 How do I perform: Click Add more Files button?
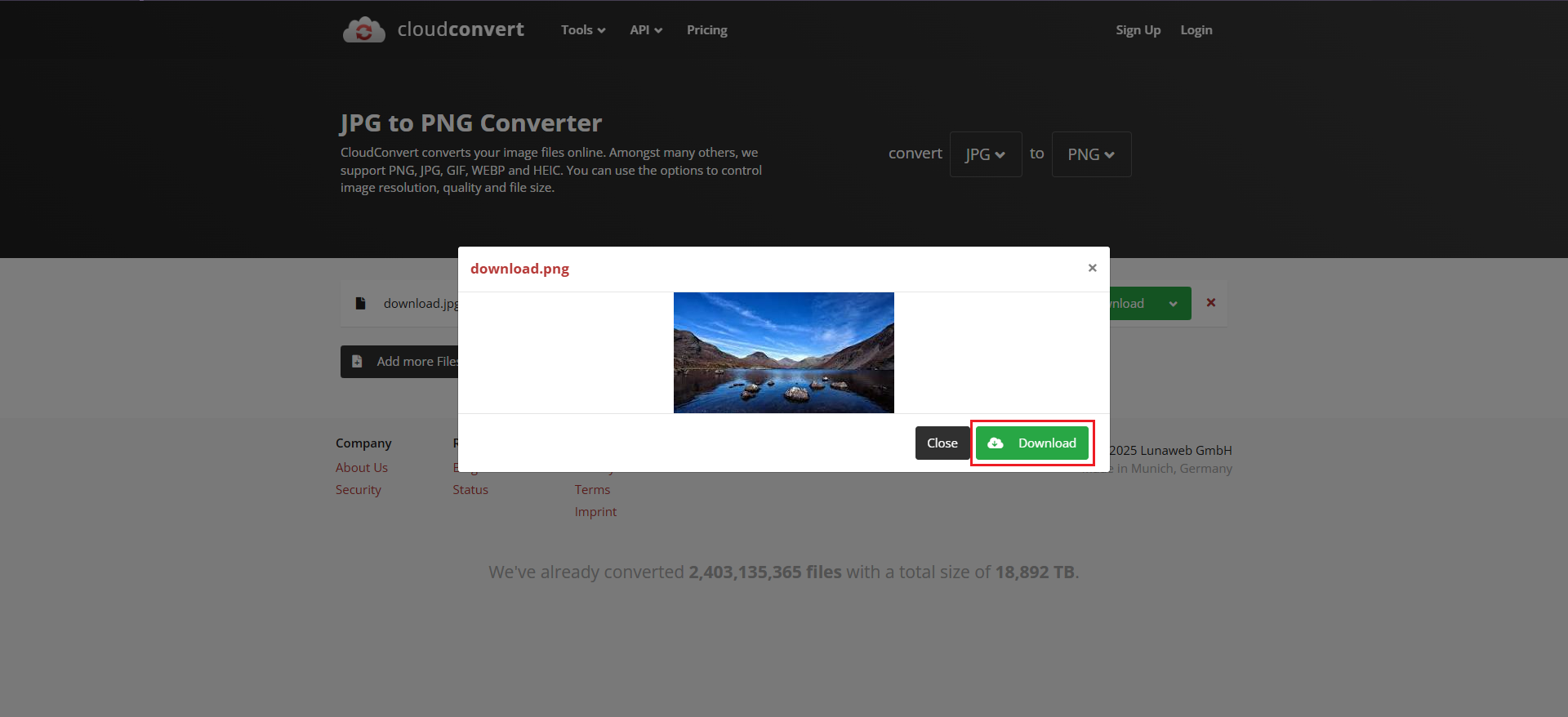(x=400, y=362)
